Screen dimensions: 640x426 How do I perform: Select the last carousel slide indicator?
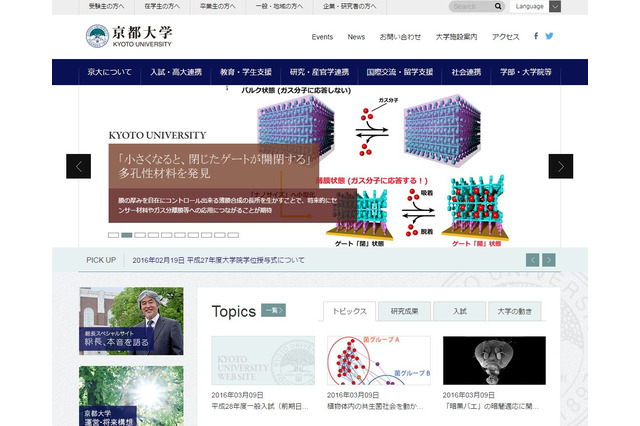(233, 235)
